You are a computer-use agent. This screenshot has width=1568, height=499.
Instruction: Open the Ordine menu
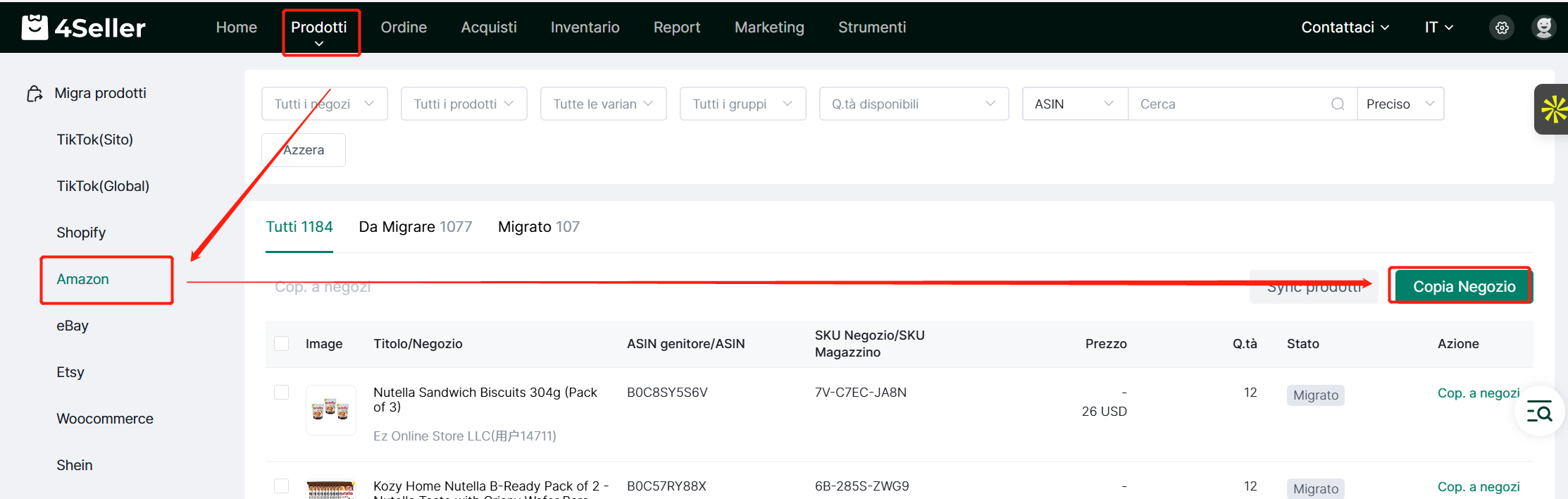404,27
